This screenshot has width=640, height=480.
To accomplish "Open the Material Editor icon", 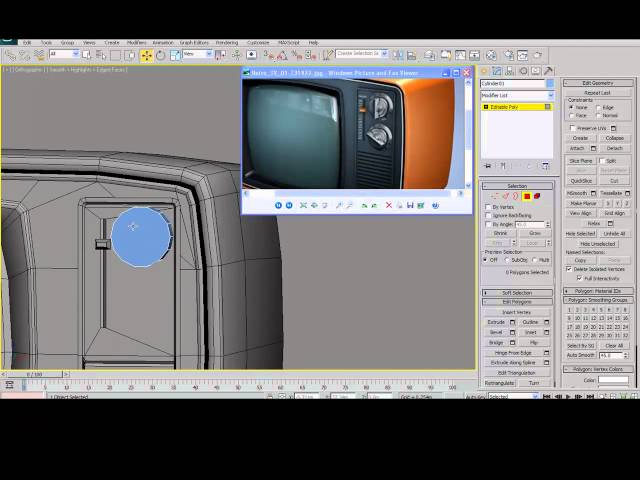I will tap(491, 55).
